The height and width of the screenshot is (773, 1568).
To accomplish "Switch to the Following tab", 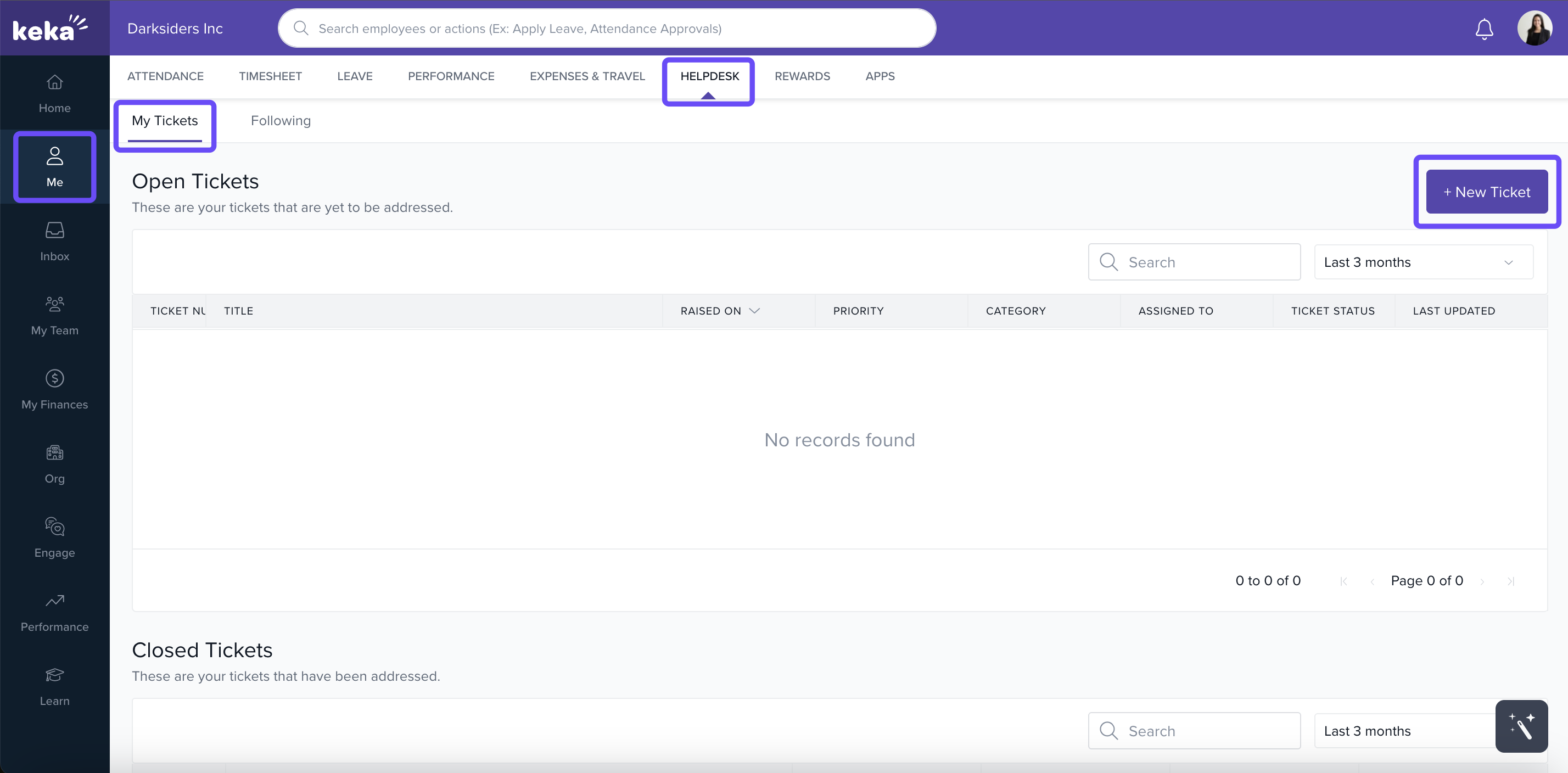I will [x=281, y=121].
